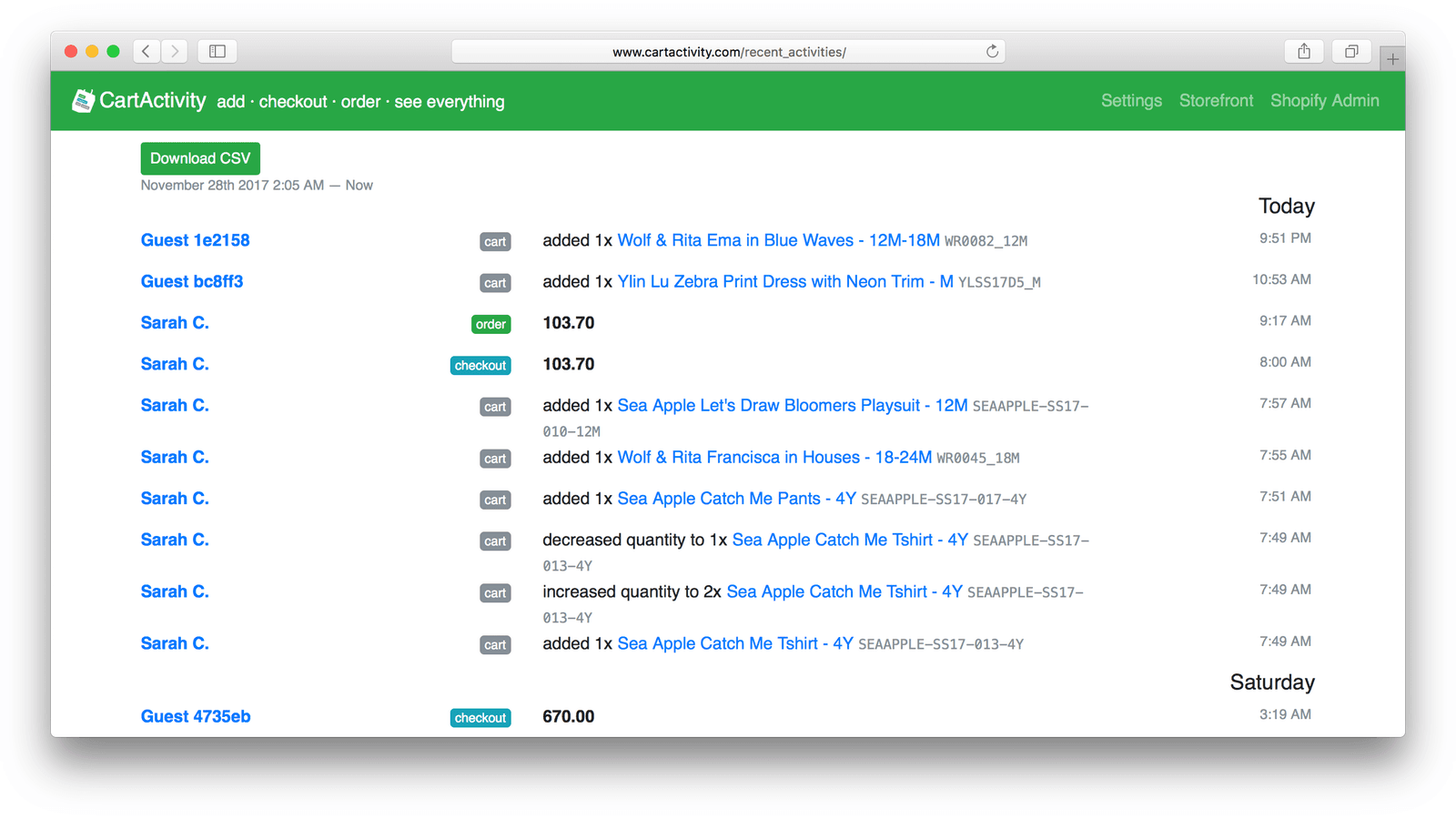Viewport: 1456px width, 819px height.
Task: Click the teal checkout badge for Guest 4735eb
Action: 480,717
